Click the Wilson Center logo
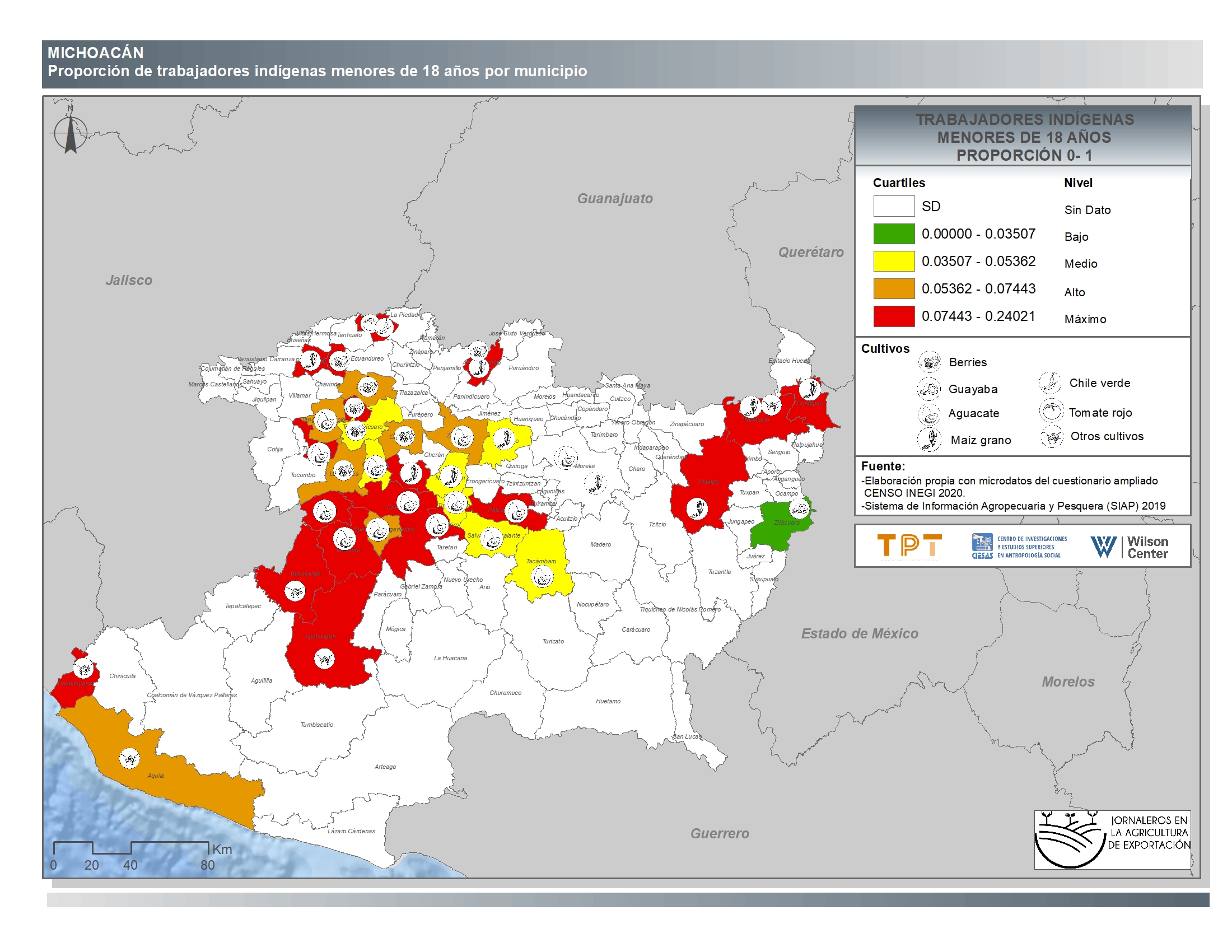Viewport: 1232px width, 952px height. pos(1130,547)
